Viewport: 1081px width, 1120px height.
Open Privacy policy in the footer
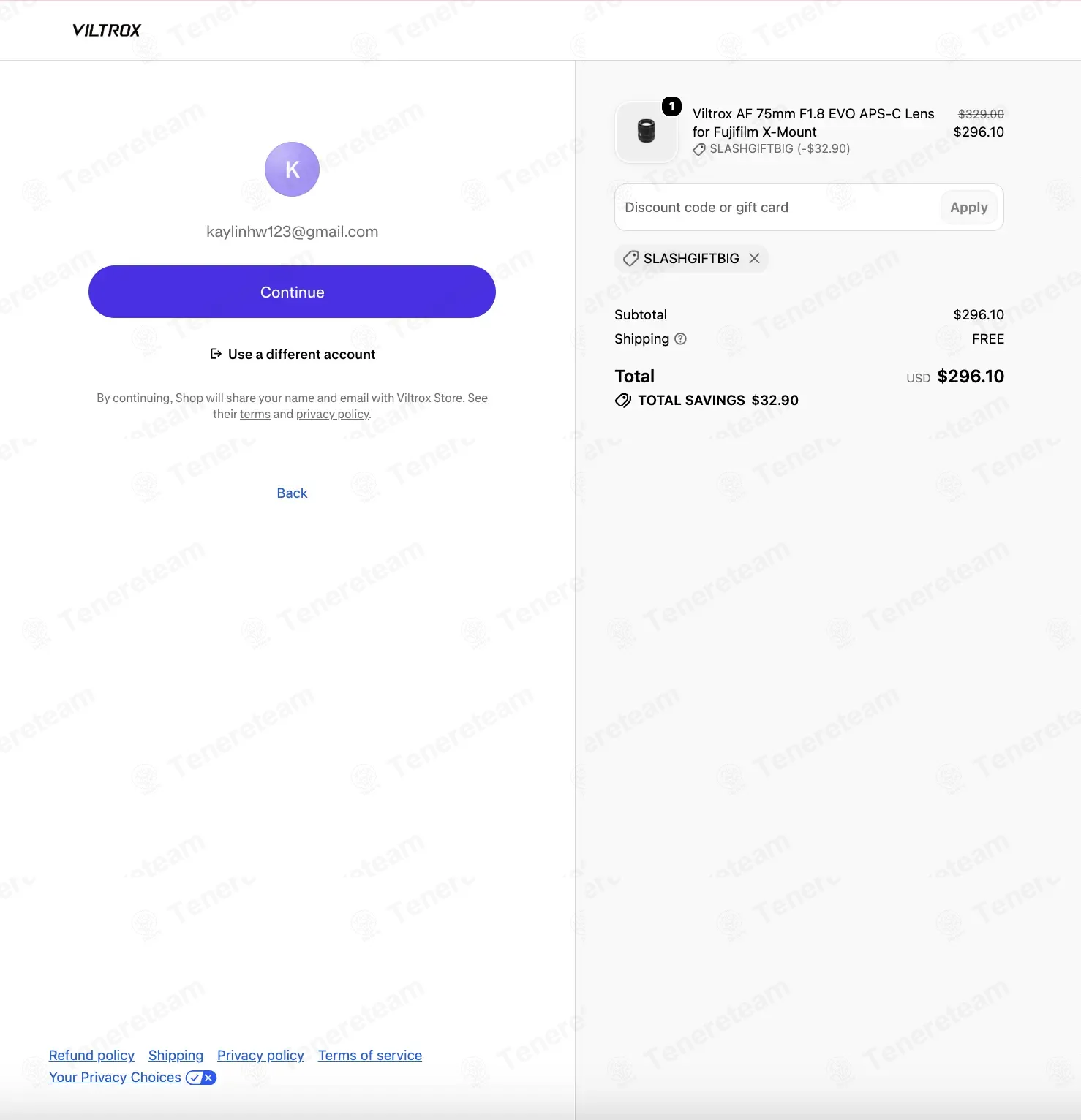point(260,1056)
